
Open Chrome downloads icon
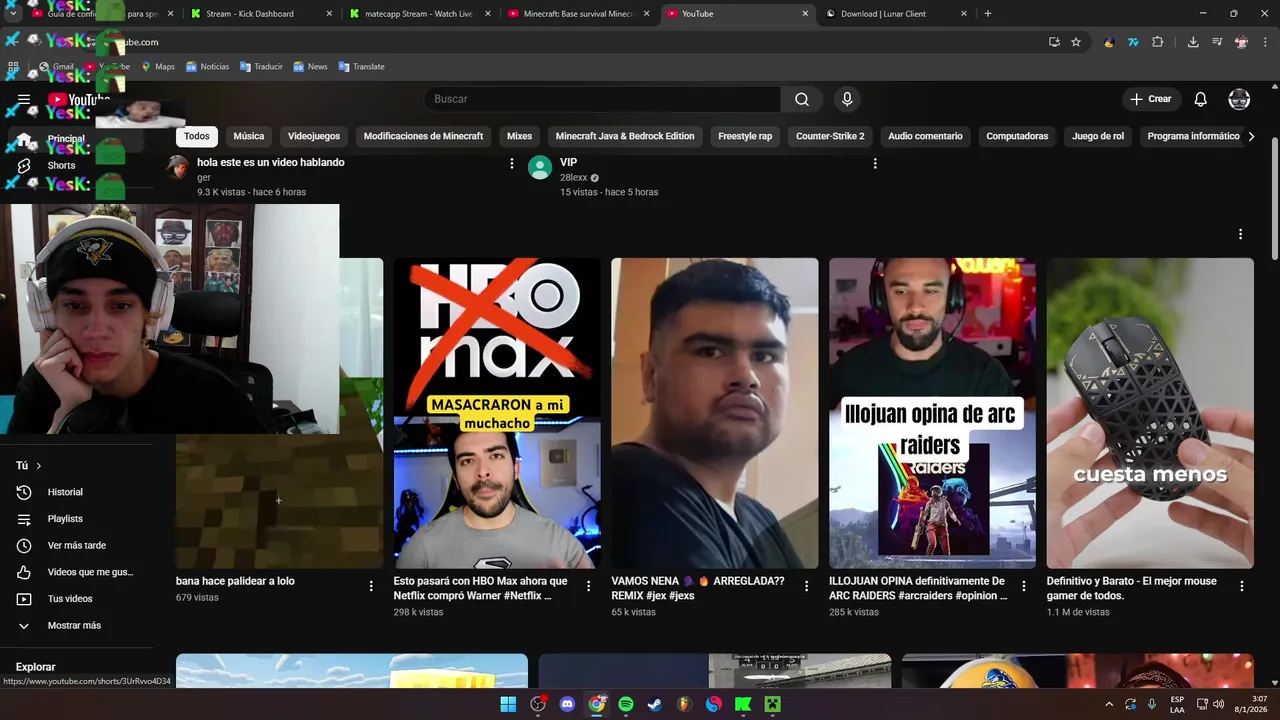point(1193,42)
